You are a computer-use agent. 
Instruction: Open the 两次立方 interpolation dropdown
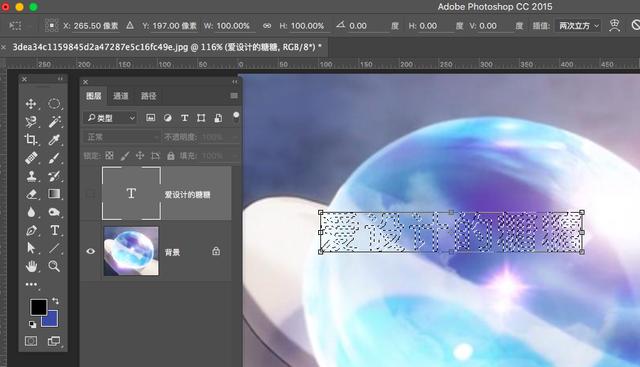click(578, 26)
